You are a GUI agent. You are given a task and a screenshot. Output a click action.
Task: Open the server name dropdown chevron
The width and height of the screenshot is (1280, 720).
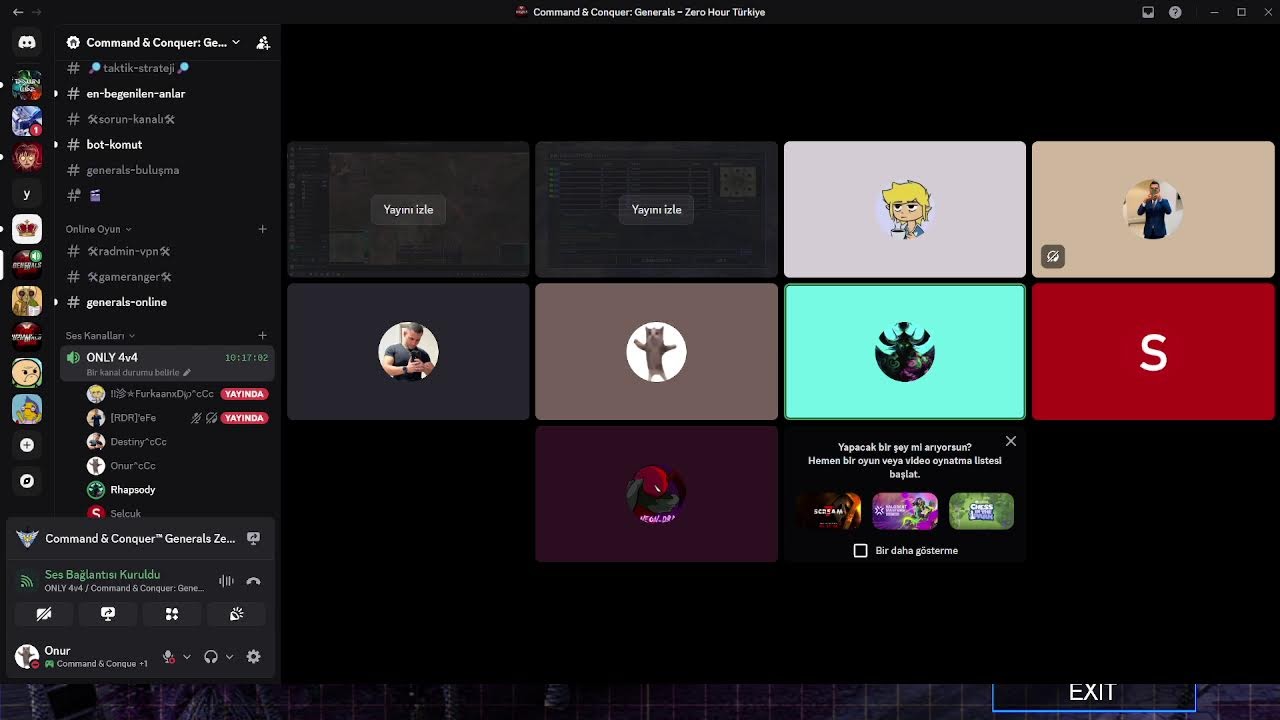[x=236, y=43]
